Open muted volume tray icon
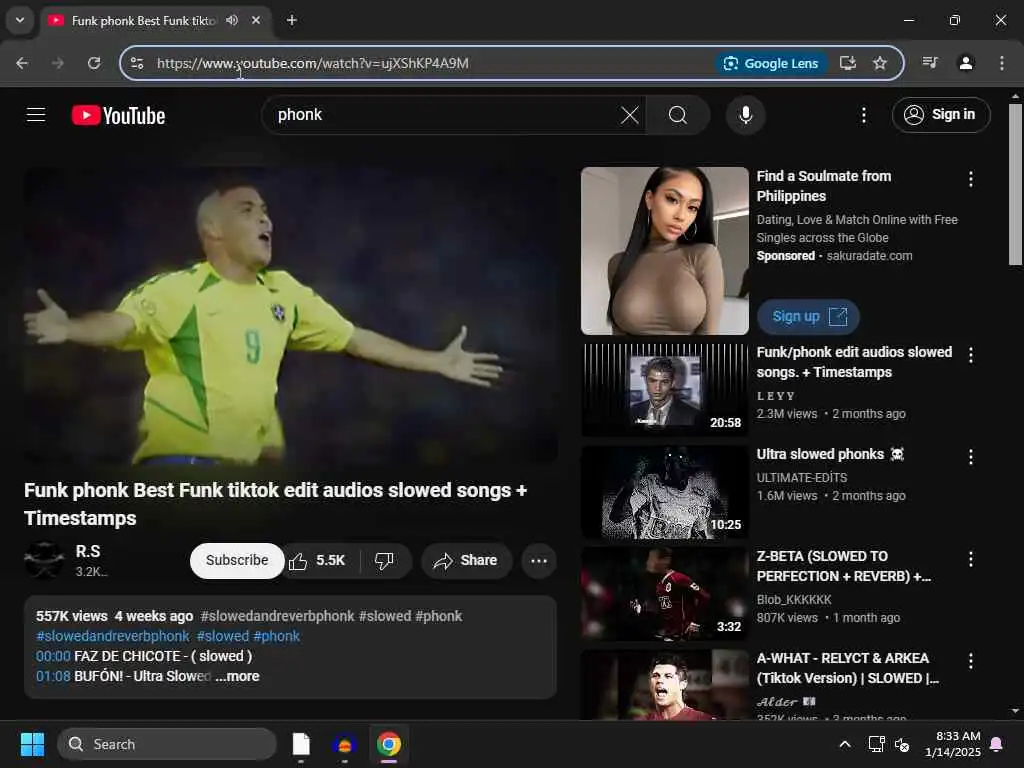The width and height of the screenshot is (1024, 768). coord(903,744)
